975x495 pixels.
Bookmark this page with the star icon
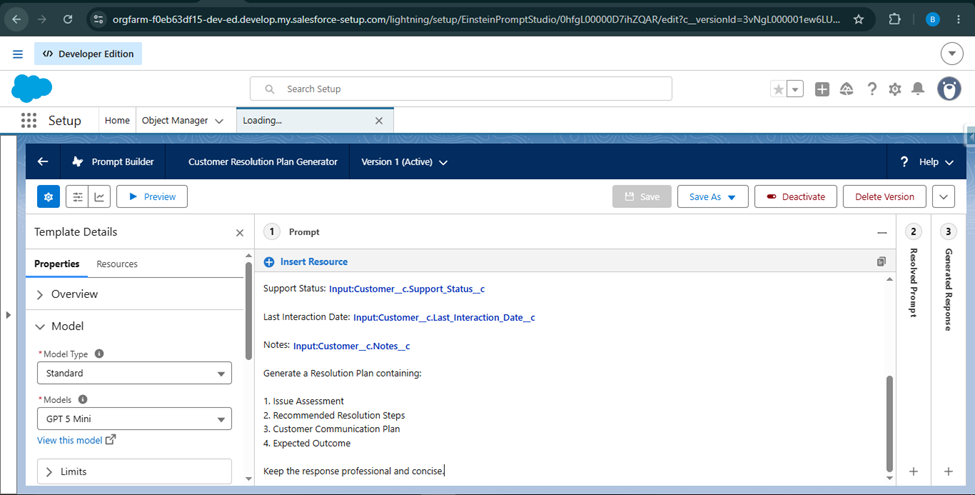(859, 19)
